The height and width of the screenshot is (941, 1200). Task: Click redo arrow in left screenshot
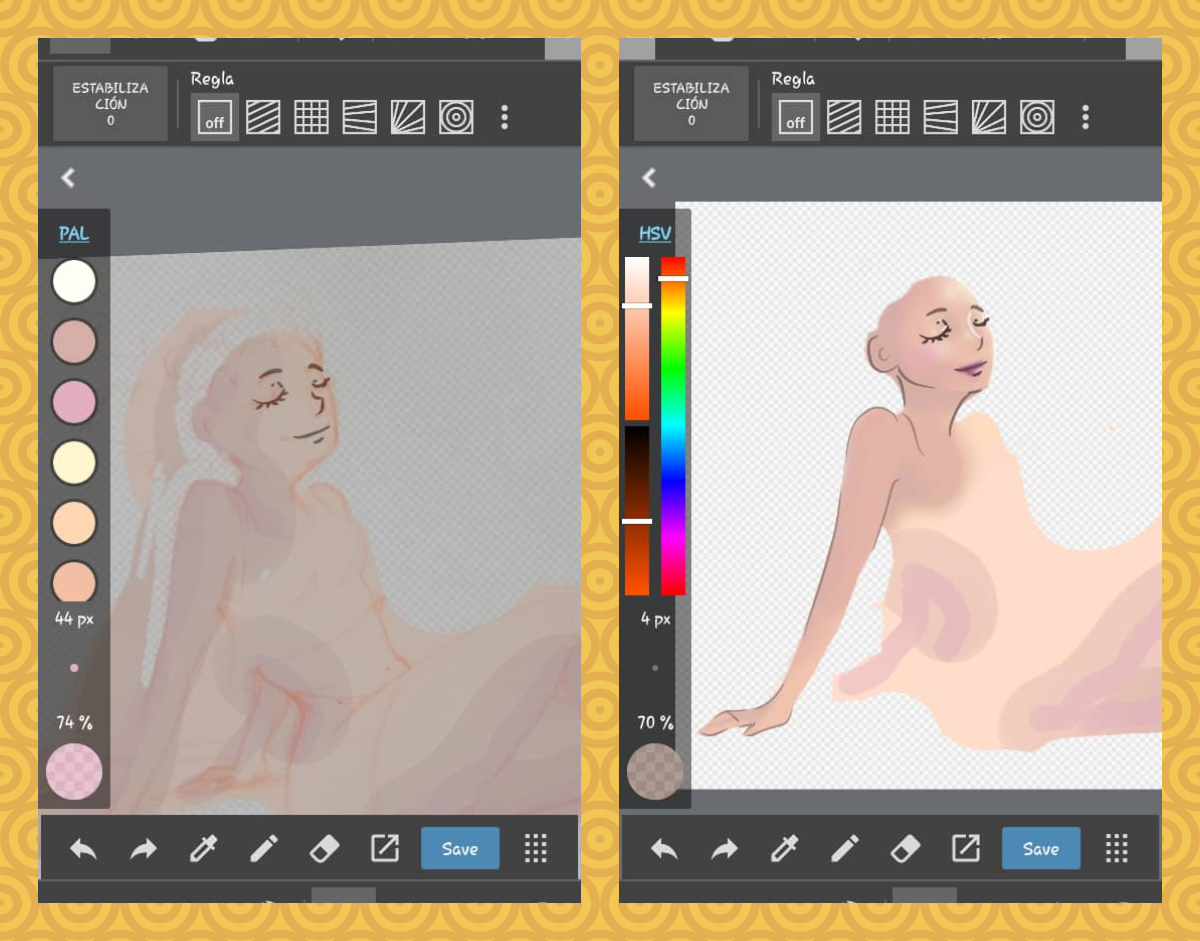[x=144, y=849]
